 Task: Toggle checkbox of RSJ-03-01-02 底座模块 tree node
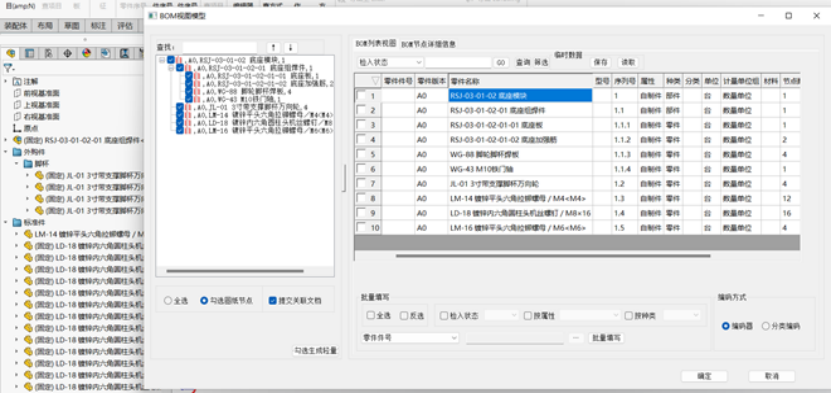tap(171, 60)
